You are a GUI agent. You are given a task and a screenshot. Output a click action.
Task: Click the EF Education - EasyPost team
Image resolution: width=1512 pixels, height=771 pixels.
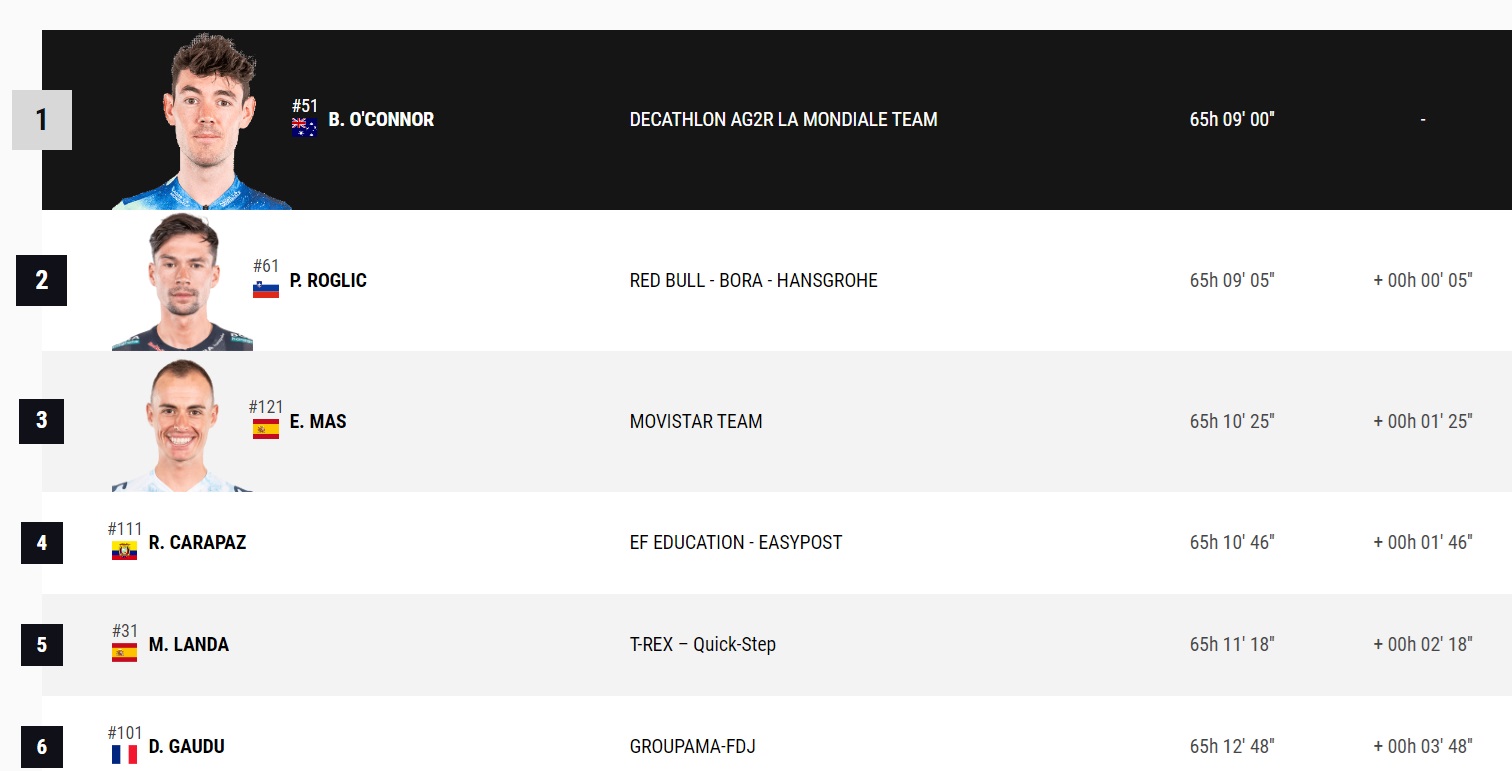[735, 543]
